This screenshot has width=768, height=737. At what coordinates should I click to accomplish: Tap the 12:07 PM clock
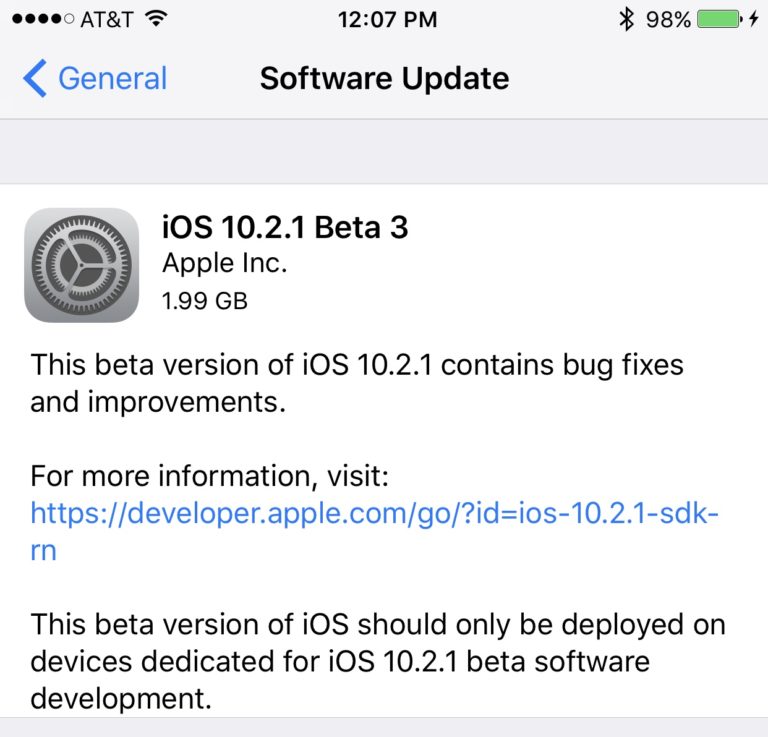point(387,20)
